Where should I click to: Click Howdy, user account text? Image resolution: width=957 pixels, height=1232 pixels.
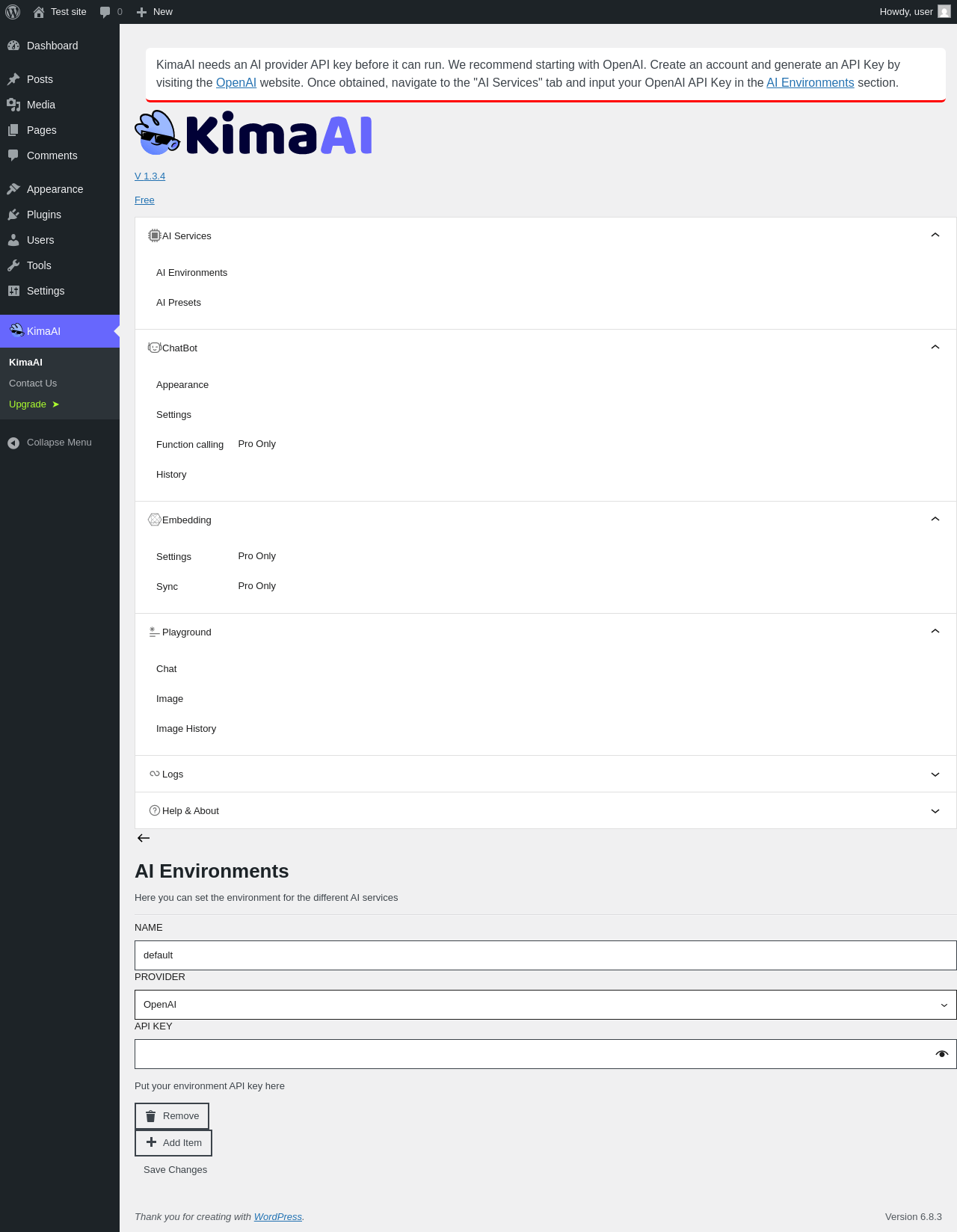(906, 12)
